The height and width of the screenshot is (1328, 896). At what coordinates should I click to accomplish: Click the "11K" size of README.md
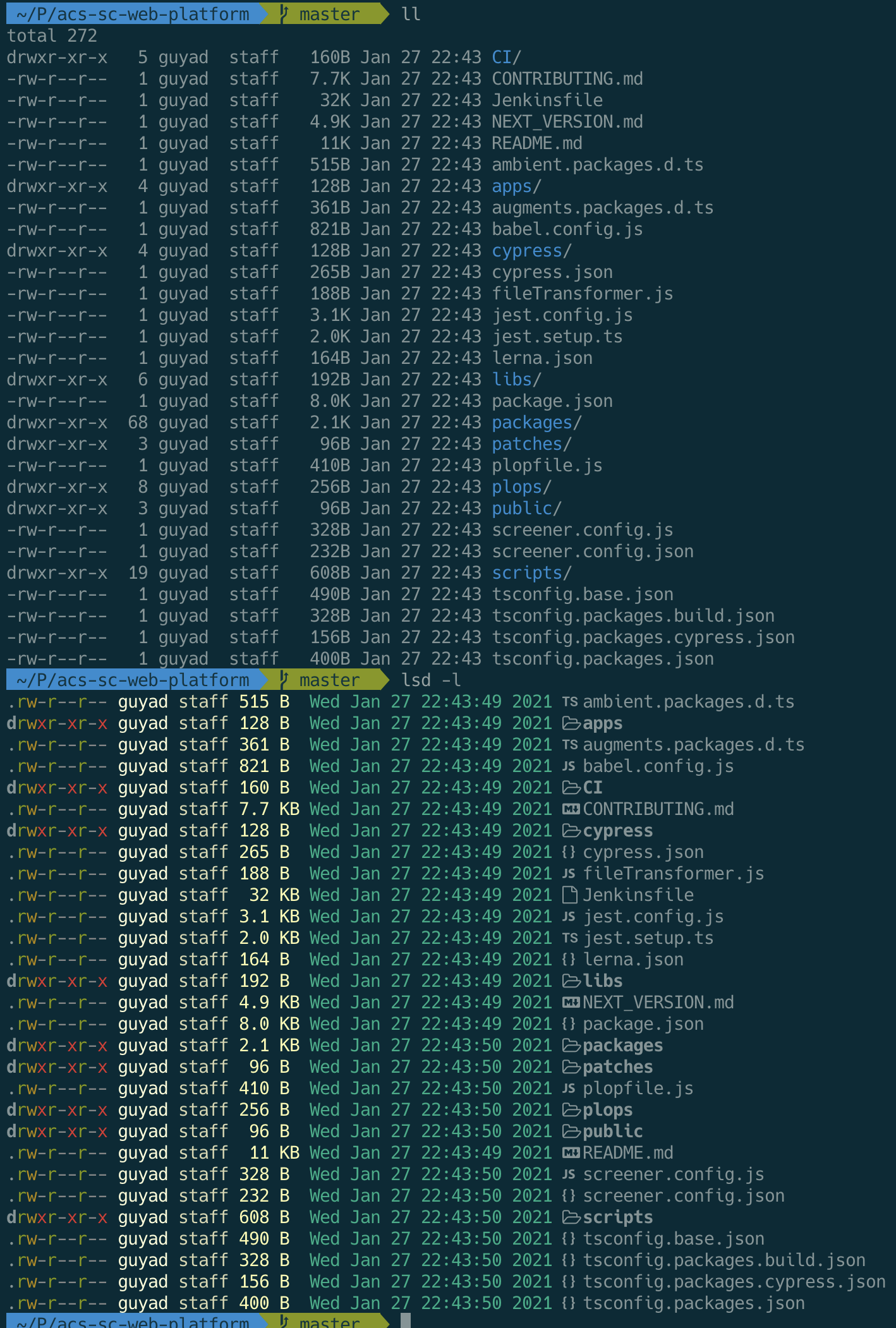(335, 143)
